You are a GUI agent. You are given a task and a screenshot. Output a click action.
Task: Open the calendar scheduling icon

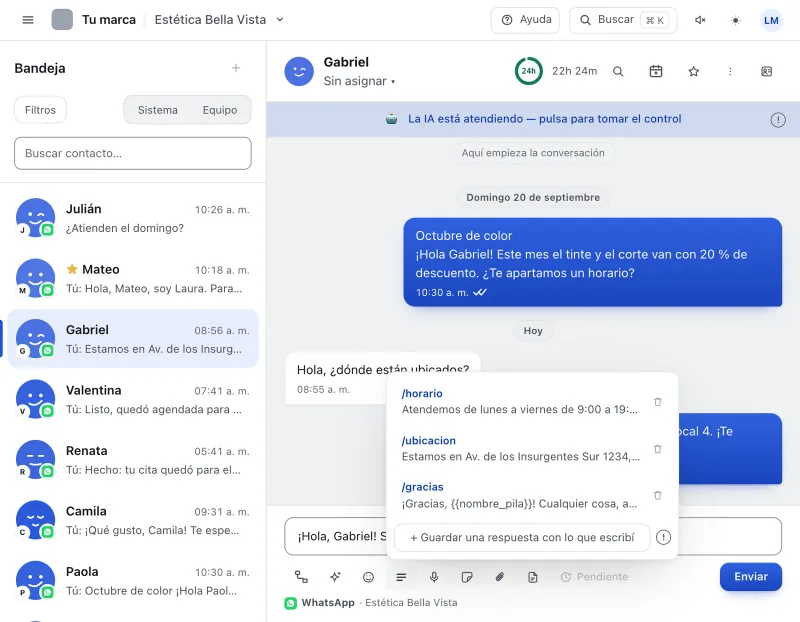[656, 71]
